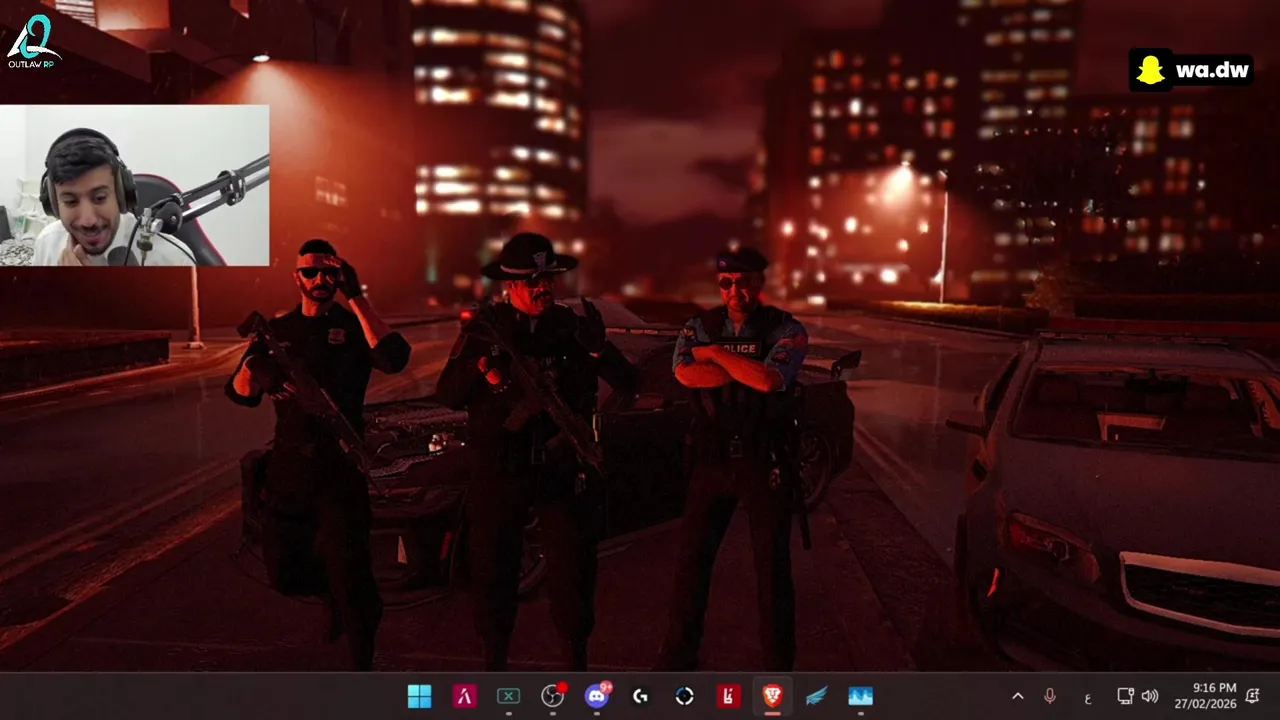Open the Windows Start menu

(420, 696)
